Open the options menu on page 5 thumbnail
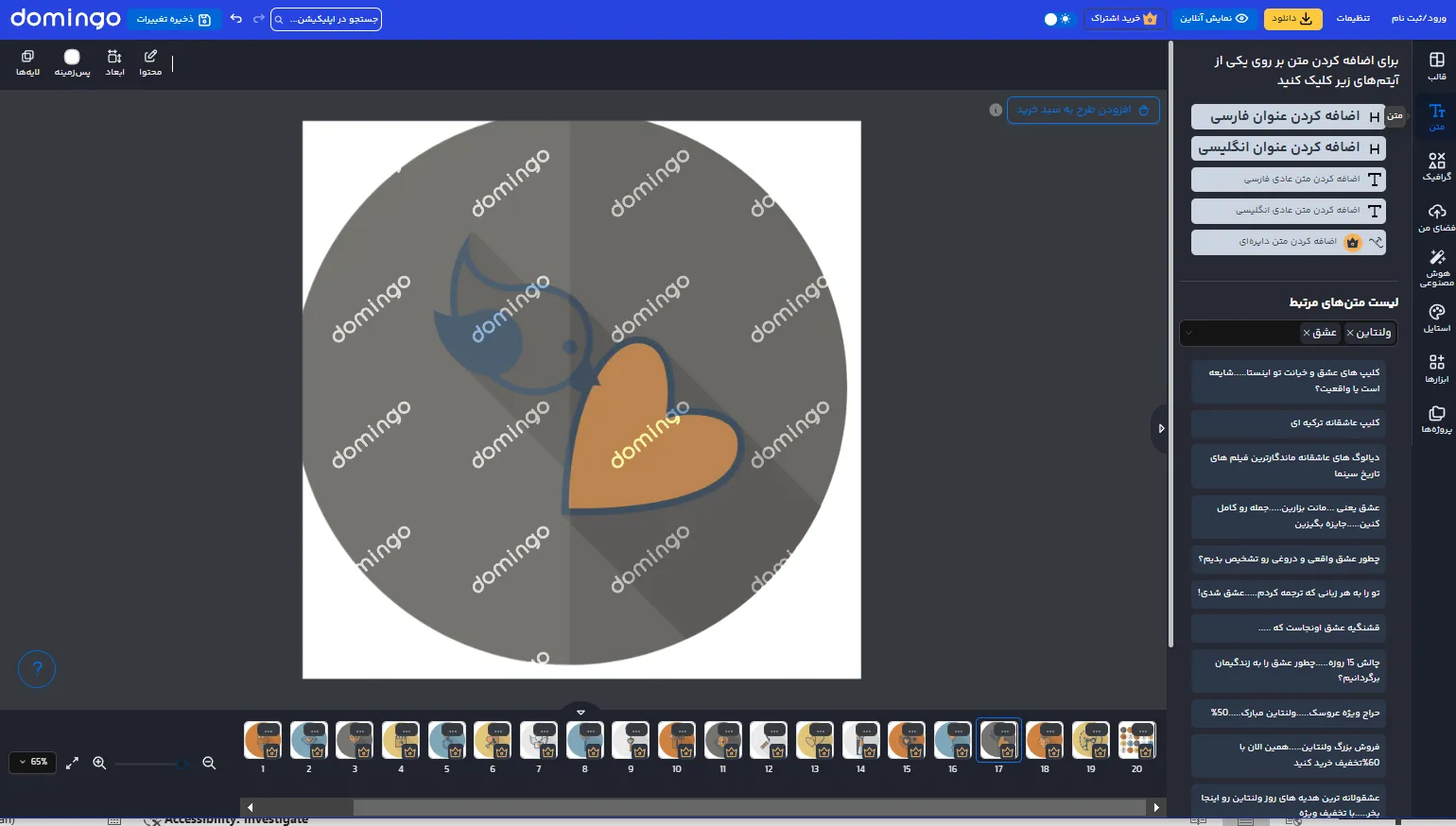The image size is (1456, 826). (x=453, y=731)
